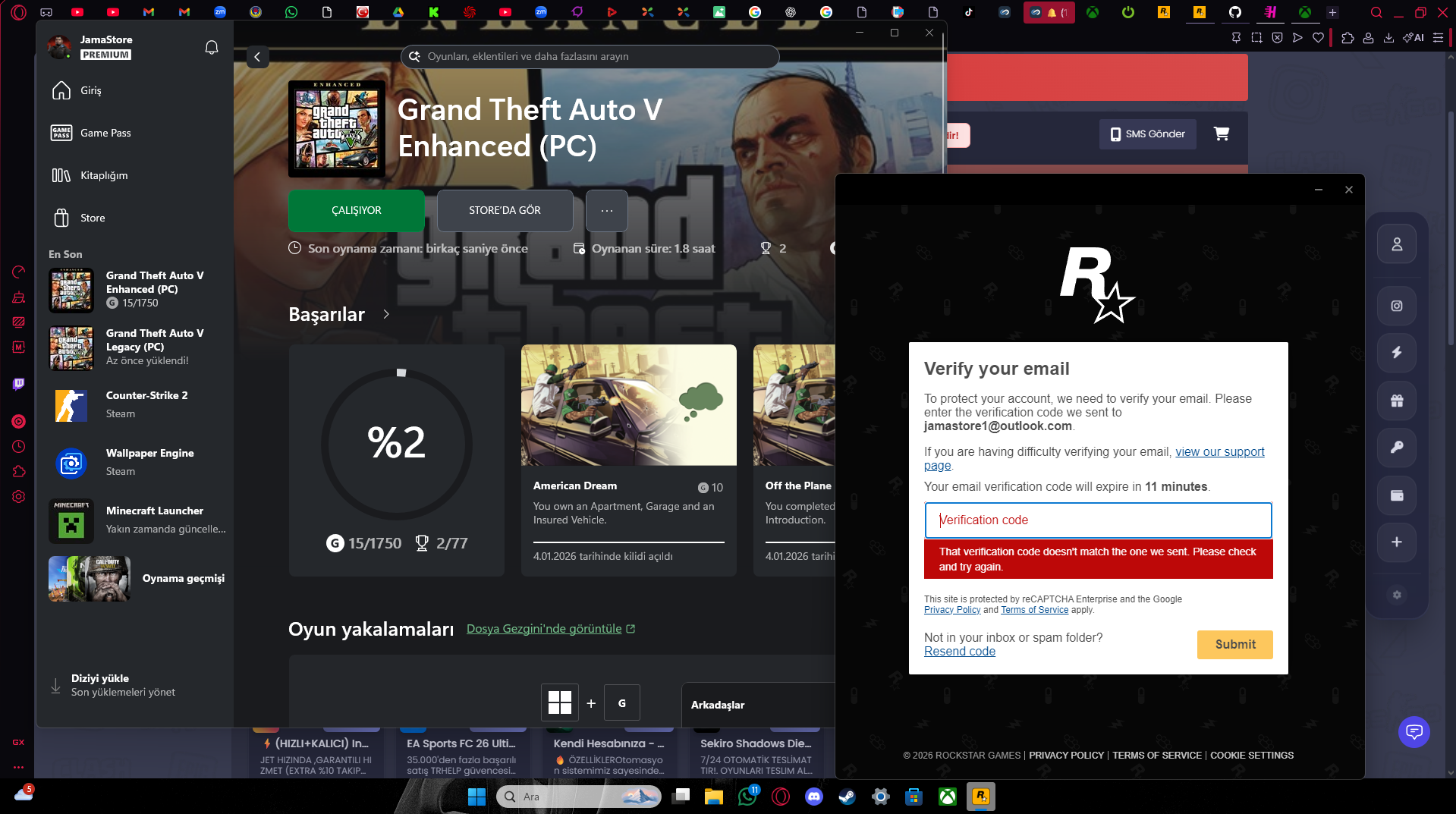Click the green ÇALIŞIYOR button
1456x814 pixels.
pos(356,210)
